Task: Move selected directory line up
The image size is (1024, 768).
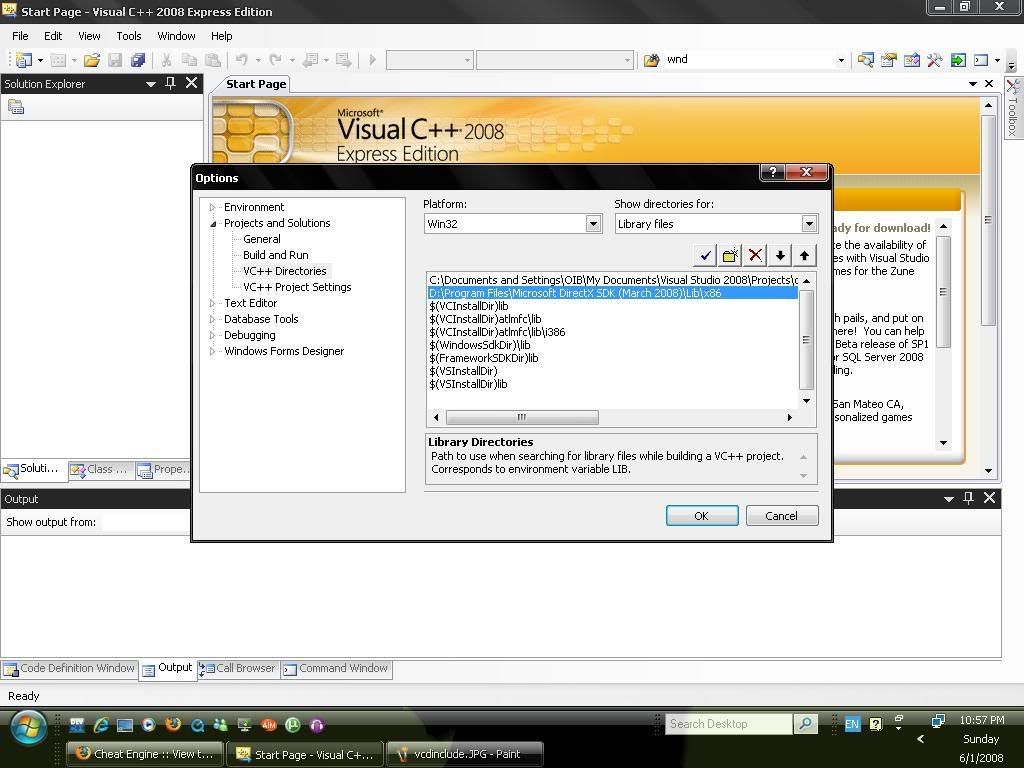Action: [x=805, y=255]
